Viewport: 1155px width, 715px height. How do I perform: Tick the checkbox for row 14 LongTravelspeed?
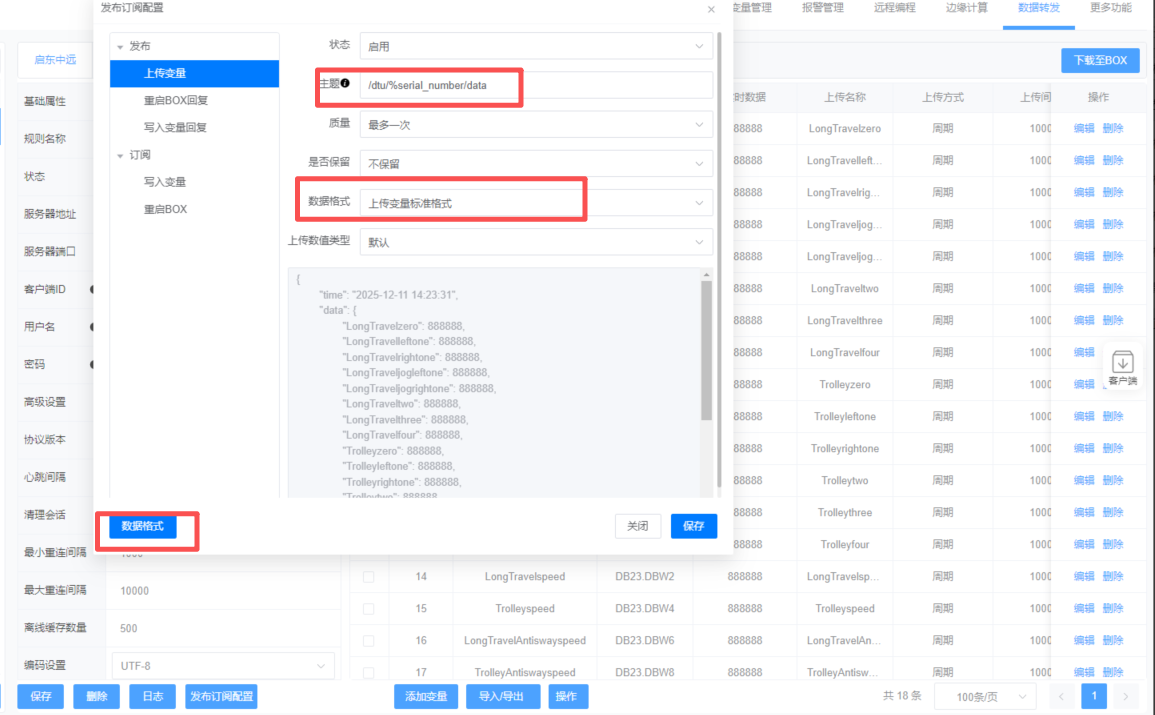[369, 577]
